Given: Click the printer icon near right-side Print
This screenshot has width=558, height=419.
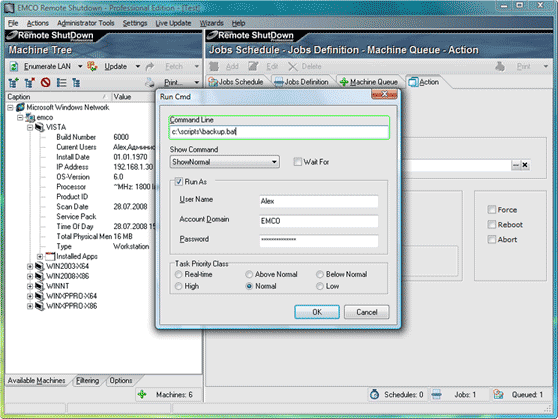Looking at the screenshot, I should [x=500, y=66].
